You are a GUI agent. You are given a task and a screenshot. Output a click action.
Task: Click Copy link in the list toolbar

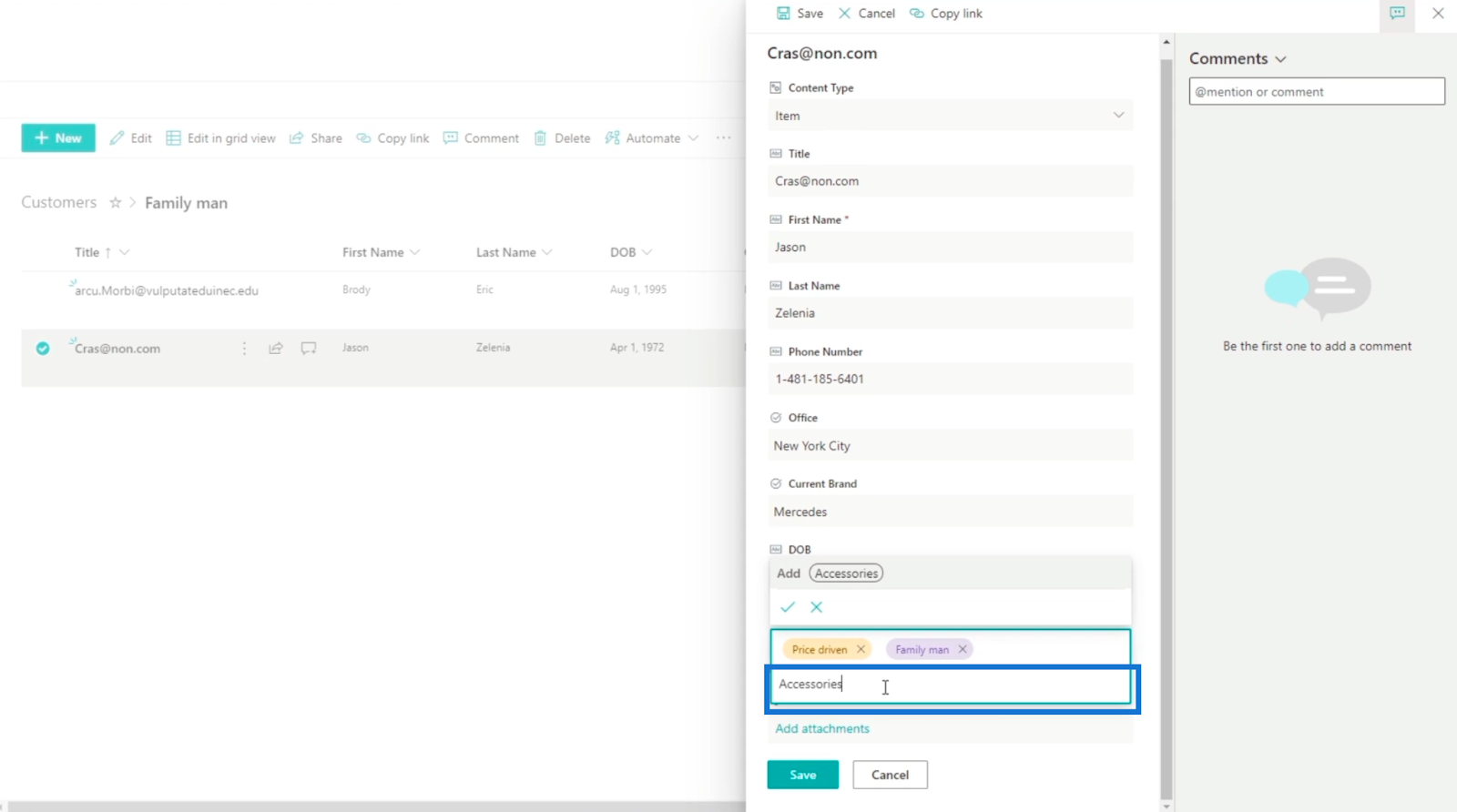pyautogui.click(x=392, y=138)
